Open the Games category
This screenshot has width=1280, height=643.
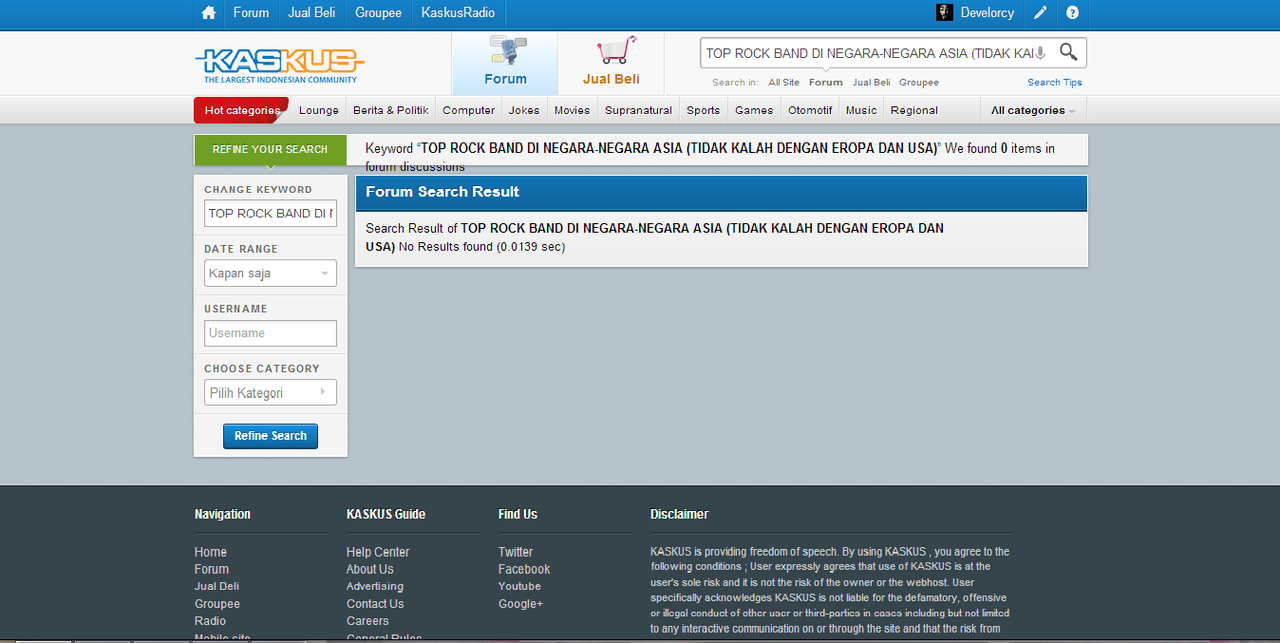(754, 110)
